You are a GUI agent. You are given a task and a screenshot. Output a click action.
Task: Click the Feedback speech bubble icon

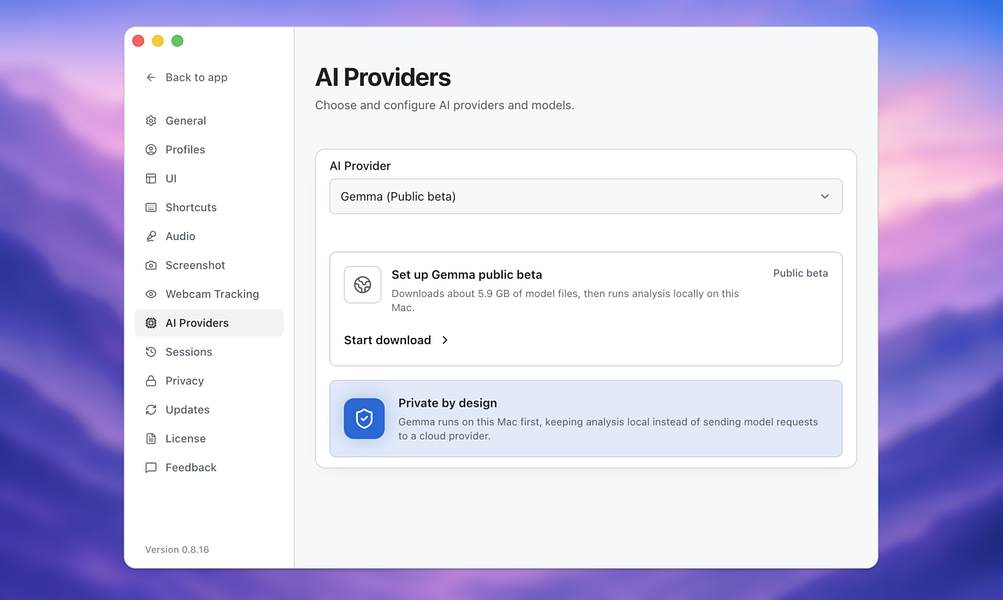coord(151,468)
